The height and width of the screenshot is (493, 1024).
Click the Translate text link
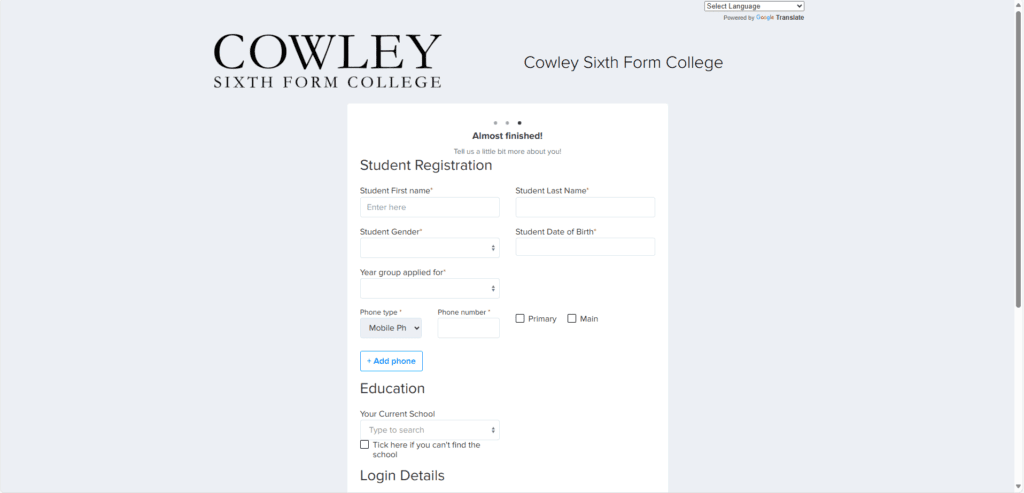coord(790,18)
